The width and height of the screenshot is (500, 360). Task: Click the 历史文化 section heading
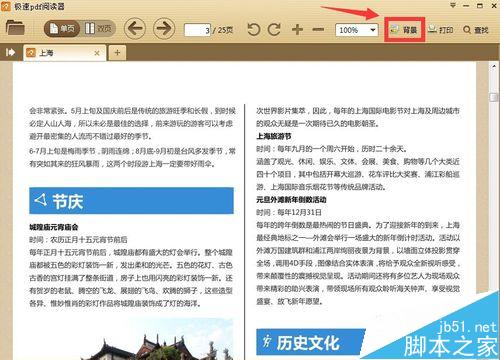pyautogui.click(x=310, y=342)
